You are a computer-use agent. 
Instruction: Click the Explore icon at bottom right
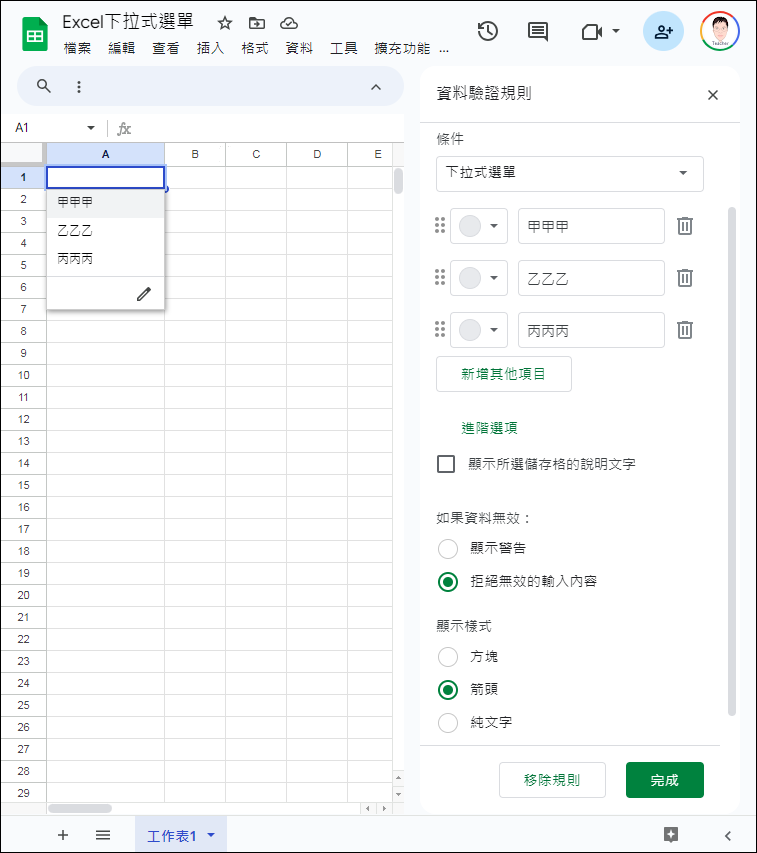coord(671,835)
